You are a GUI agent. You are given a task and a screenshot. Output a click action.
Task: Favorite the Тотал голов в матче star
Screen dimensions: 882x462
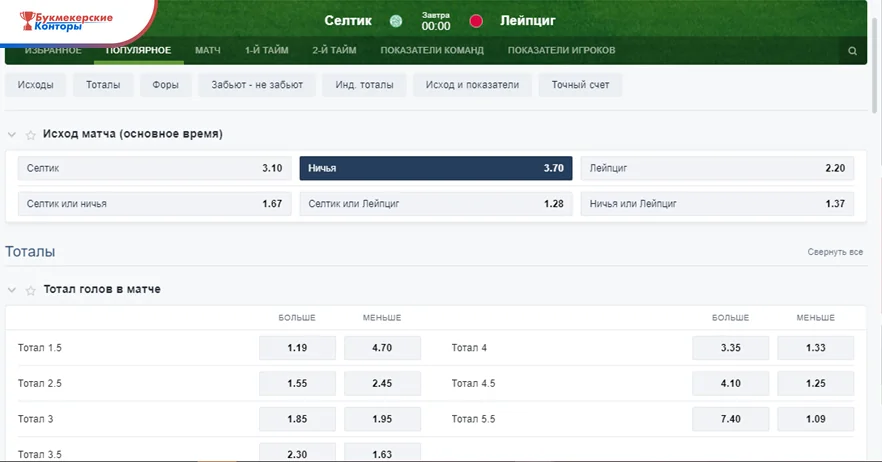pos(30,290)
